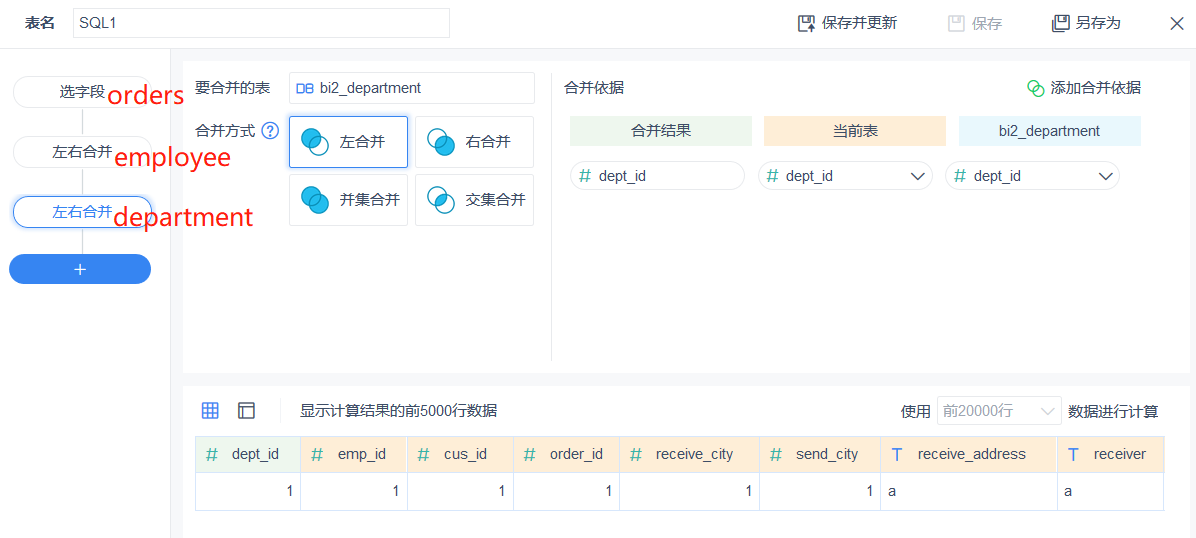Close the SQL1 editor with X

[1176, 23]
